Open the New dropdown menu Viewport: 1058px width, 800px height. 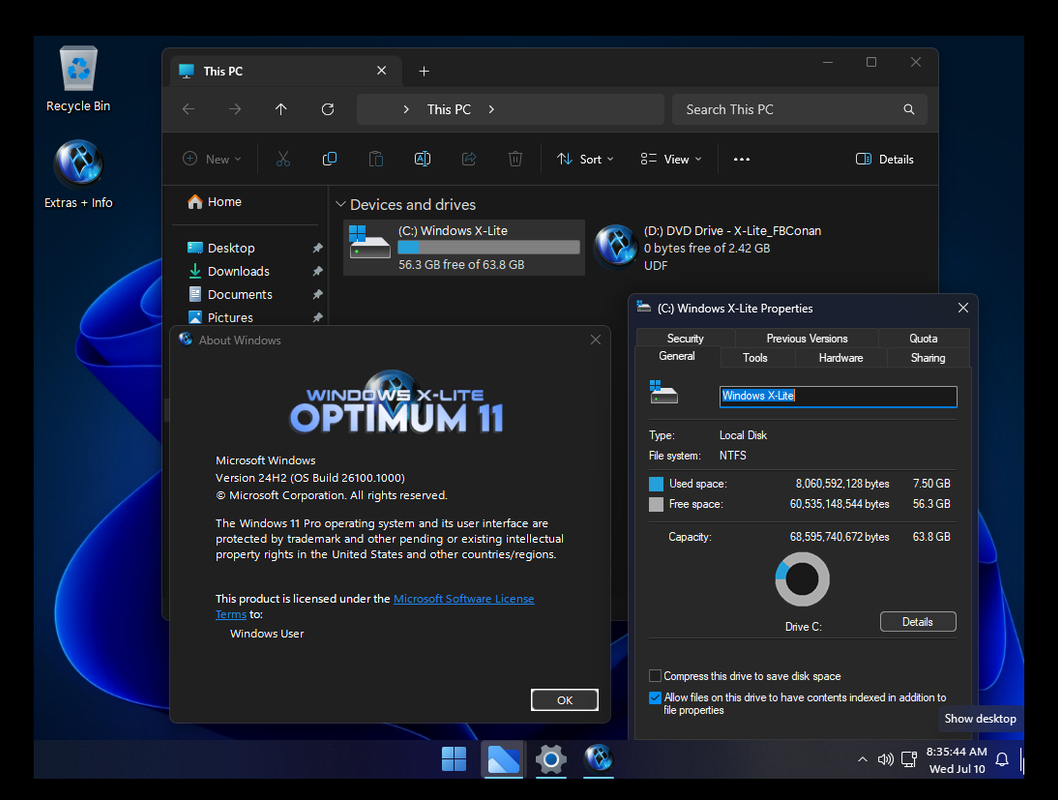pos(212,159)
